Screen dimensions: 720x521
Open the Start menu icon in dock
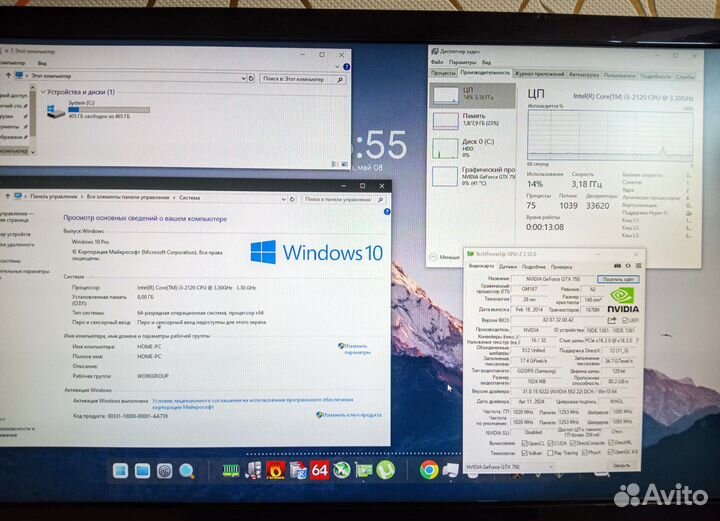[120, 471]
